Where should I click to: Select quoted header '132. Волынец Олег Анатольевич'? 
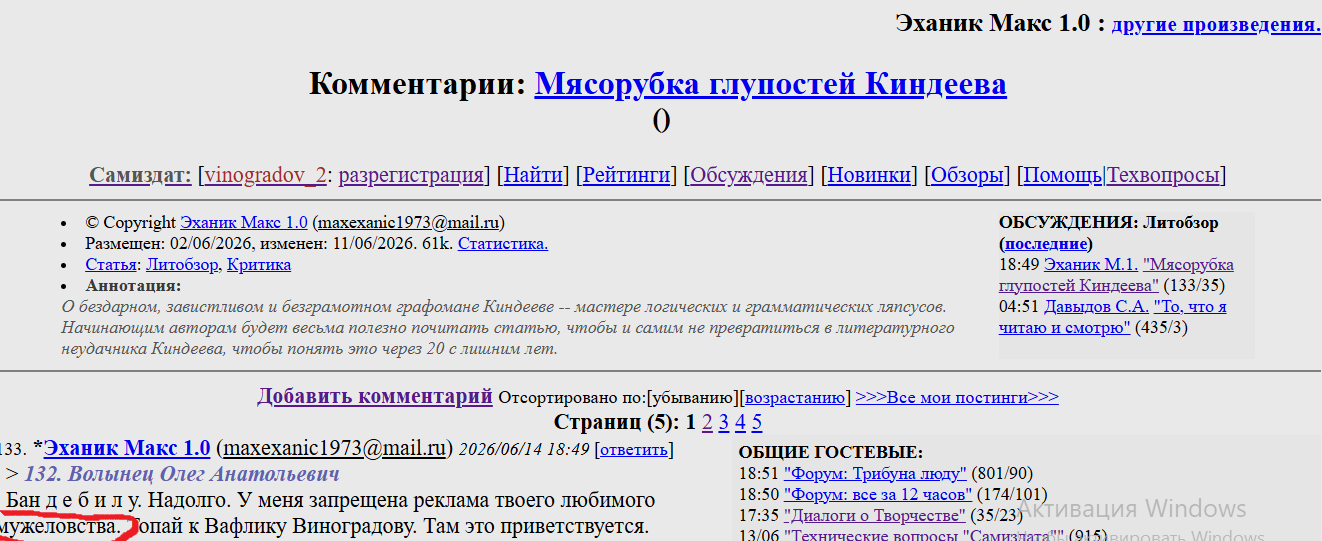point(182,474)
